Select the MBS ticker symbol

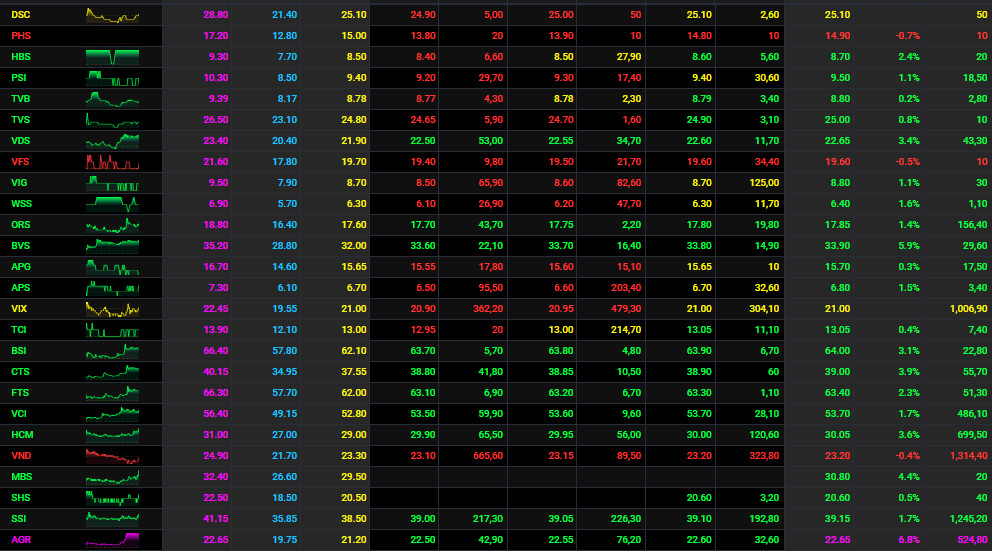[x=22, y=477]
